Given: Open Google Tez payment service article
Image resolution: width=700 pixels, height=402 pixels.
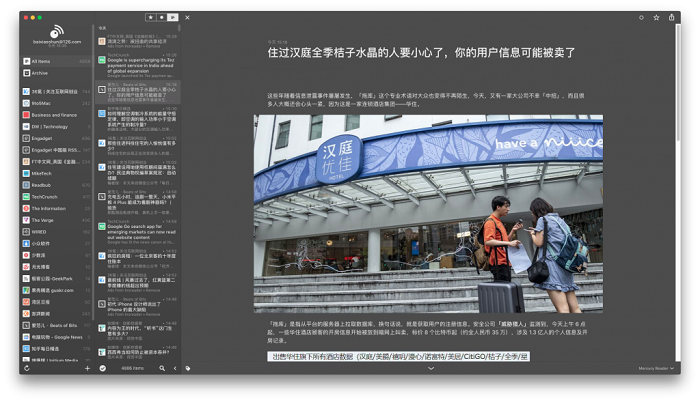Looking at the screenshot, I should click(138, 66).
